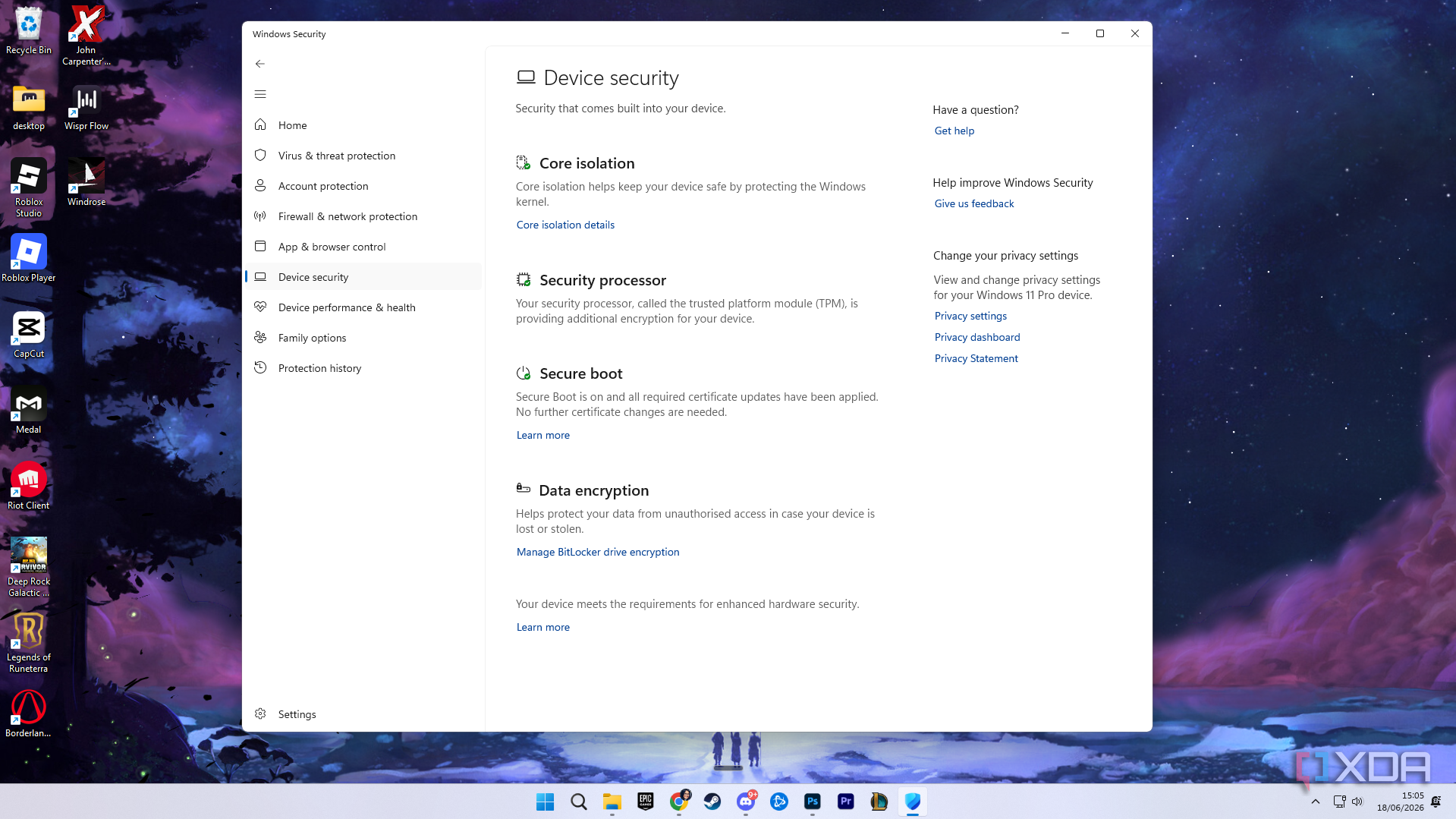Image resolution: width=1456 pixels, height=819 pixels.
Task: Launch Epic Games from the taskbar
Action: (x=645, y=802)
